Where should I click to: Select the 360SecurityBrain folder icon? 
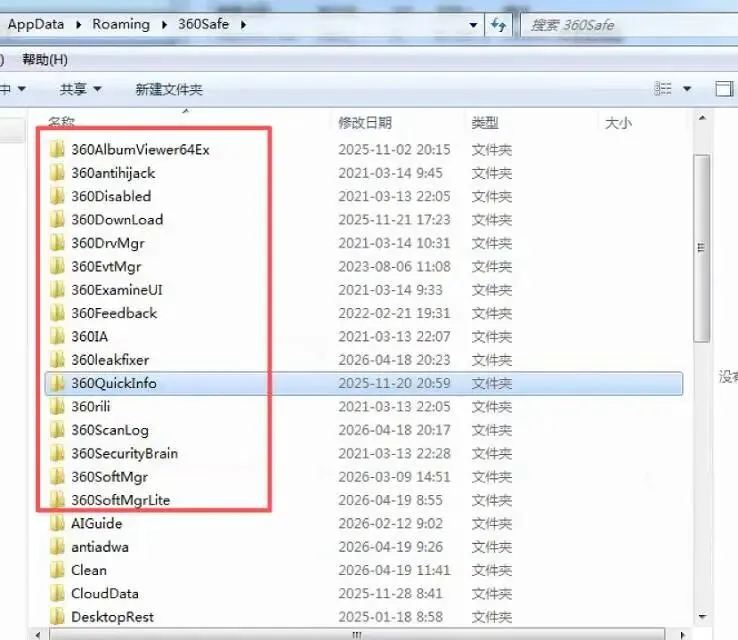tap(57, 453)
